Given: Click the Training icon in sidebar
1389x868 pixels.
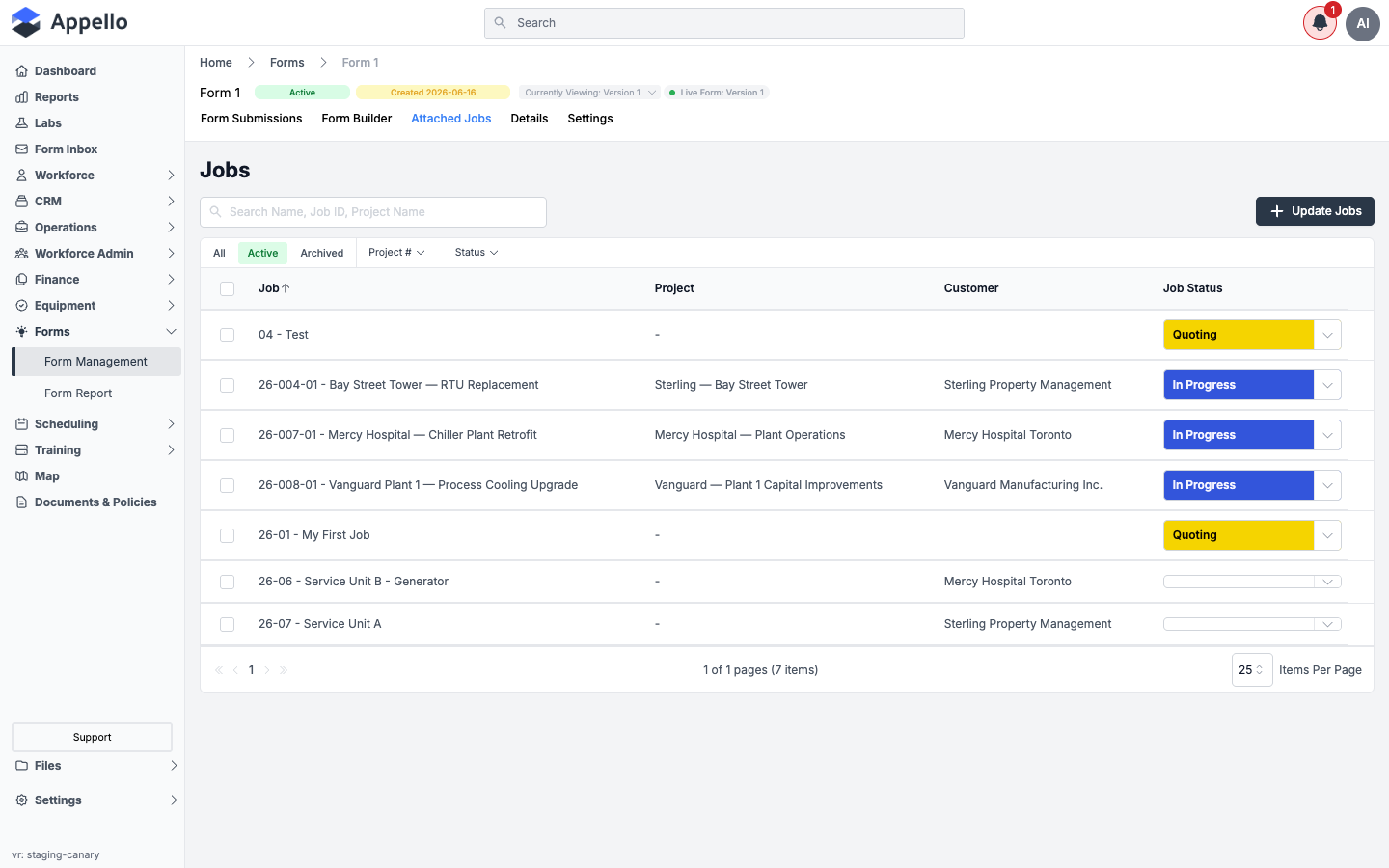Looking at the screenshot, I should click(x=21, y=450).
